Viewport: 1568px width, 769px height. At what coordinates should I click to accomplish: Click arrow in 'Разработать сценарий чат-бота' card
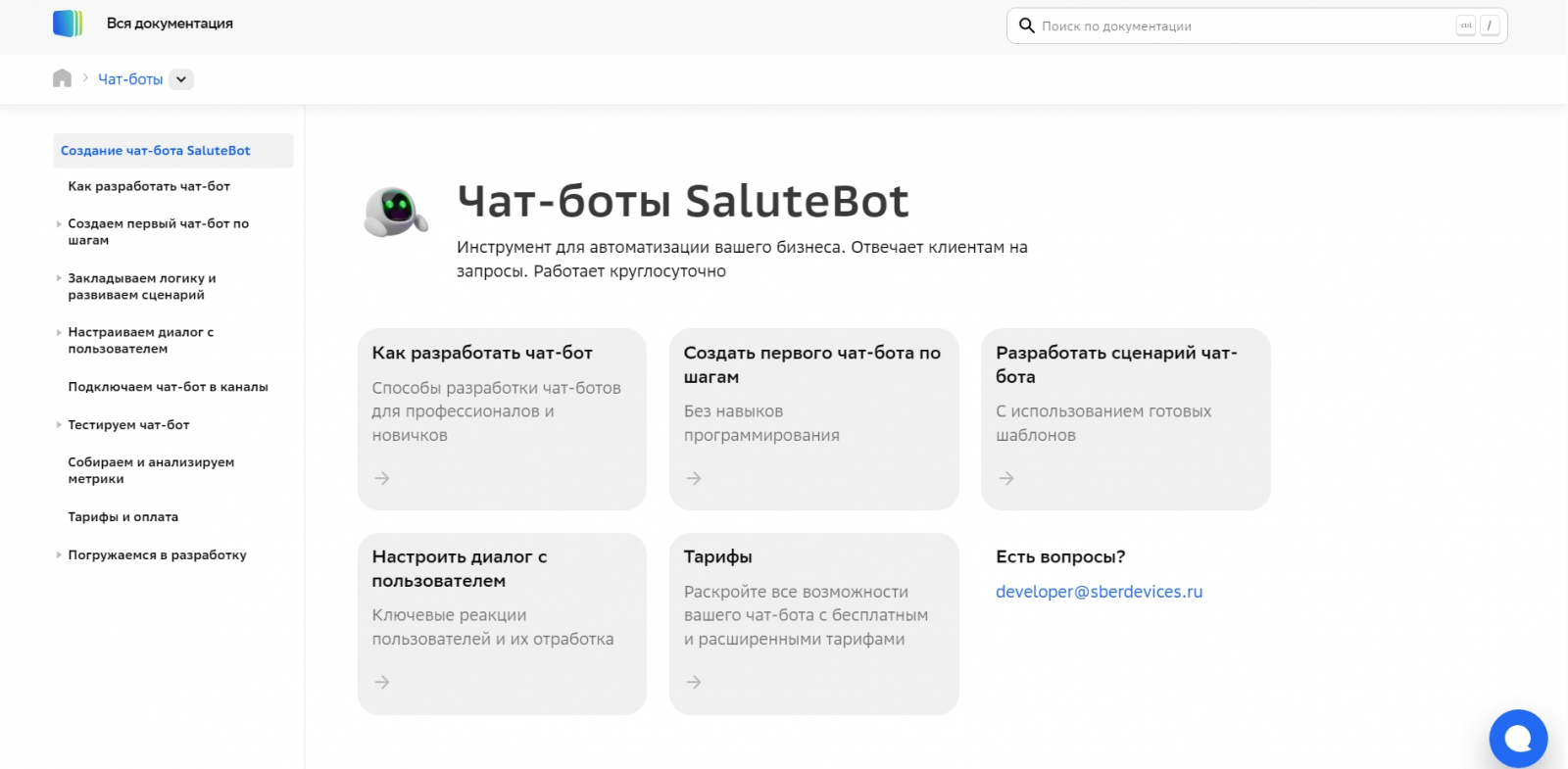pos(1006,478)
